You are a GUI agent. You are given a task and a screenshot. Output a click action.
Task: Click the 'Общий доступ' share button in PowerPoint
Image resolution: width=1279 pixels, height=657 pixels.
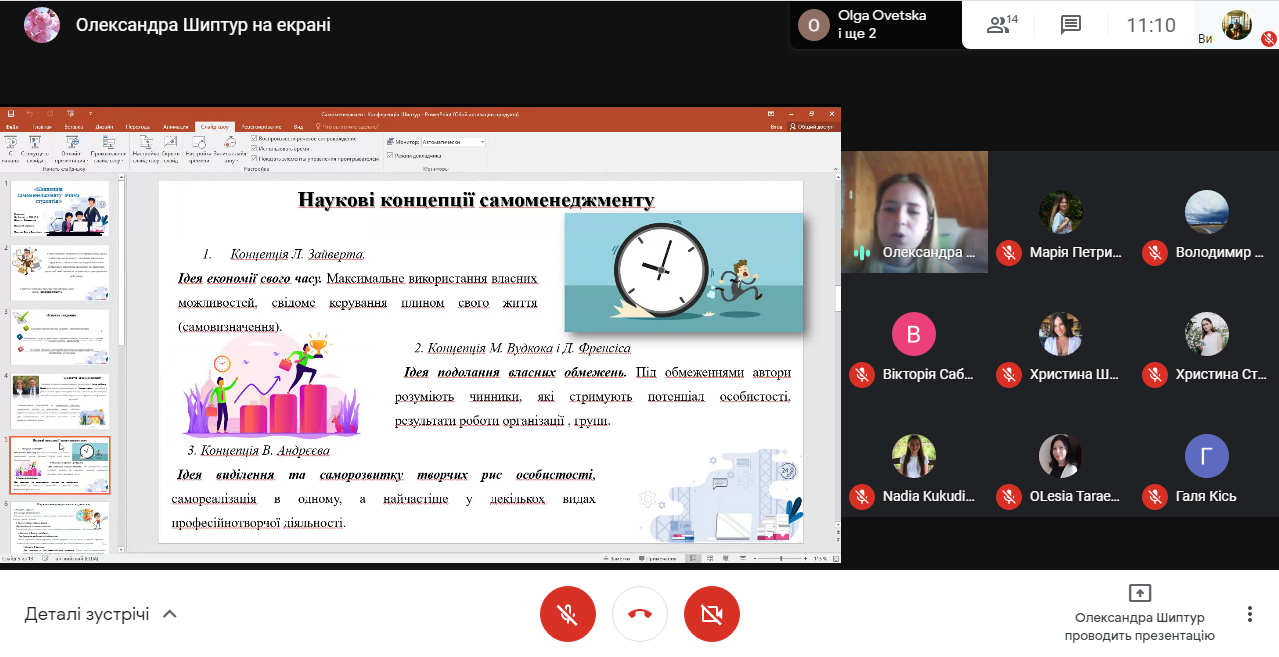coord(813,127)
